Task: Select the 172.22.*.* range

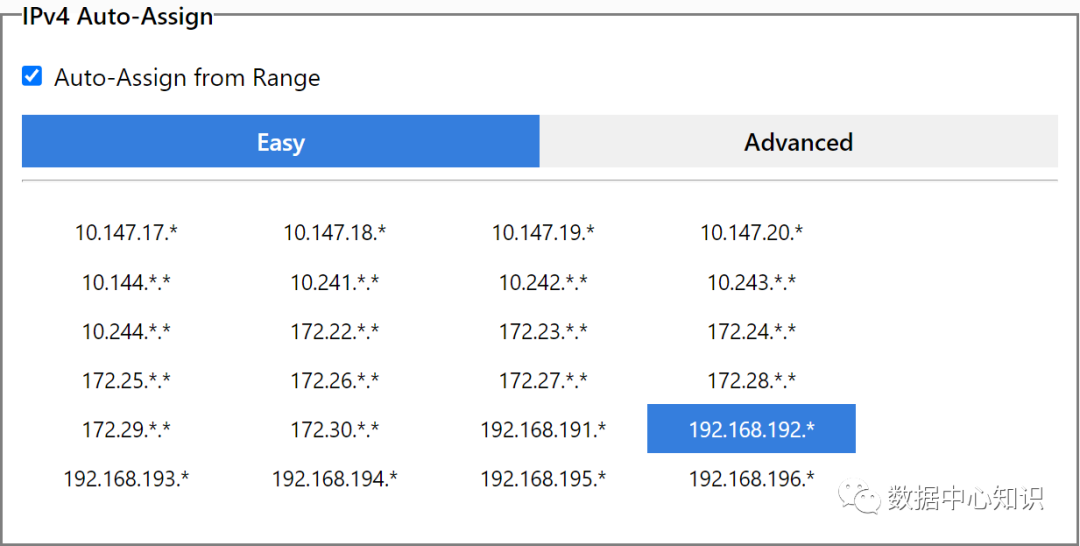Action: [x=335, y=331]
